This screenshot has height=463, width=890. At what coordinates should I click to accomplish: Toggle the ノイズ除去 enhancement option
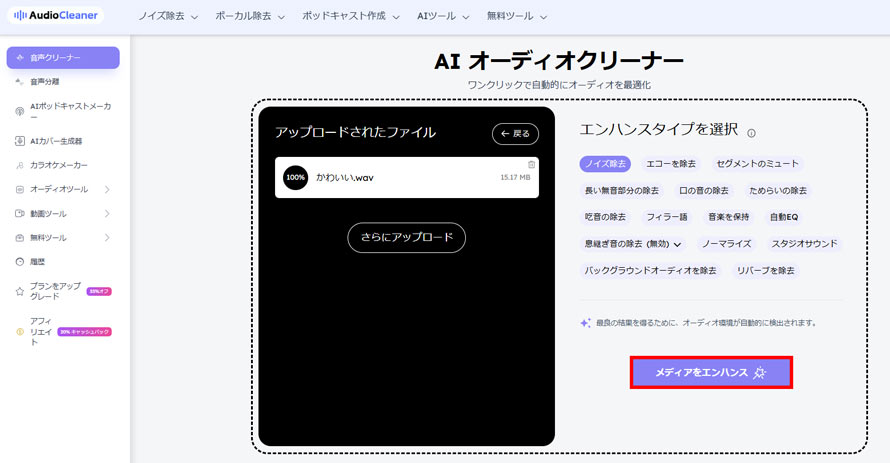[x=605, y=163]
